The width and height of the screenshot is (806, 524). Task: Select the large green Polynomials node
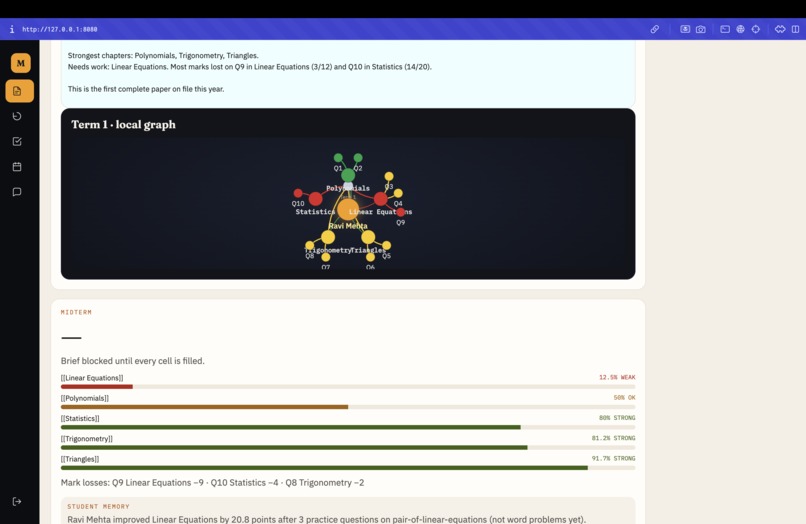click(x=348, y=175)
